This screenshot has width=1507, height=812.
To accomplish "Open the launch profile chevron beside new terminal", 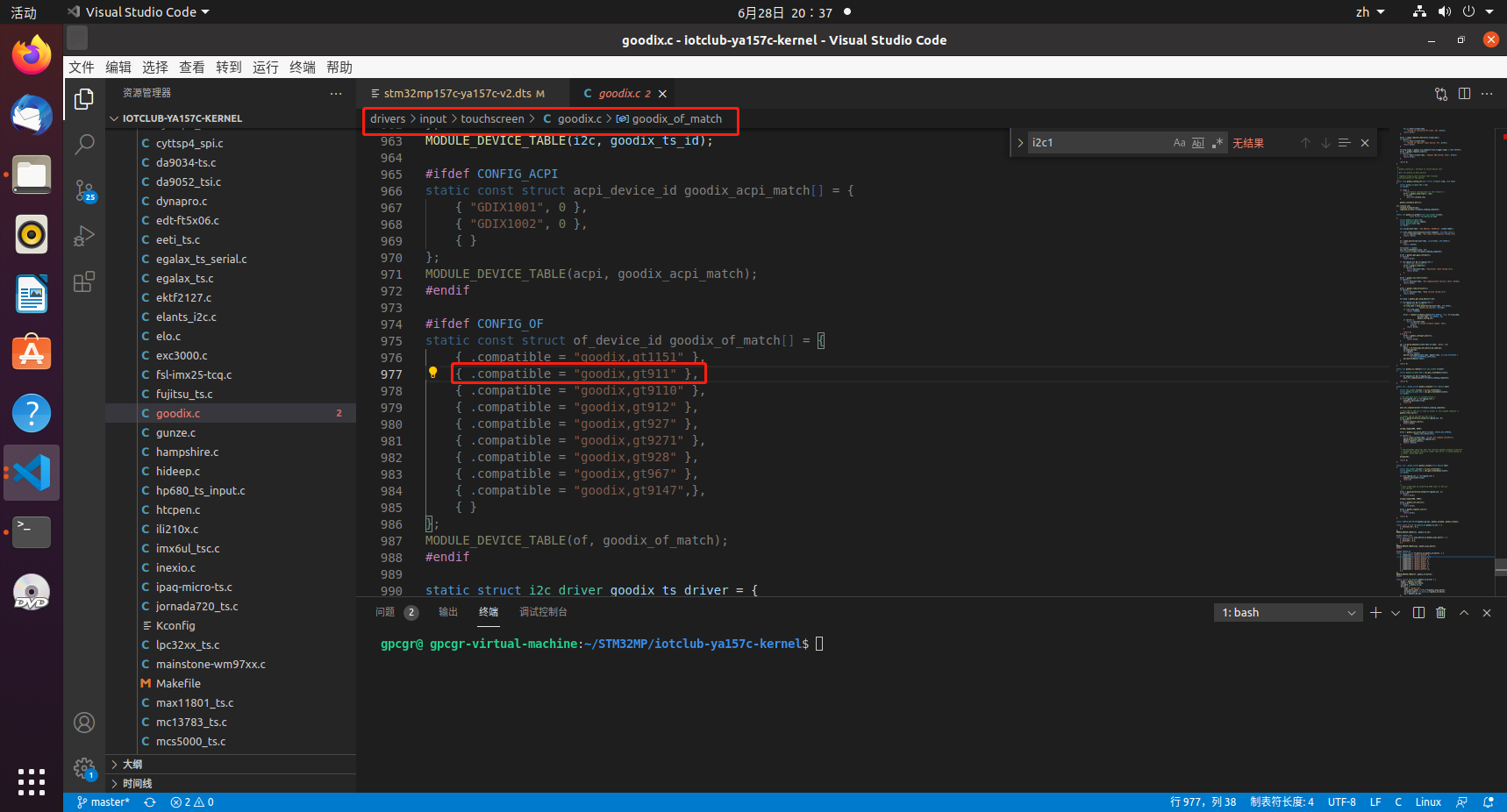I will coord(1396,613).
